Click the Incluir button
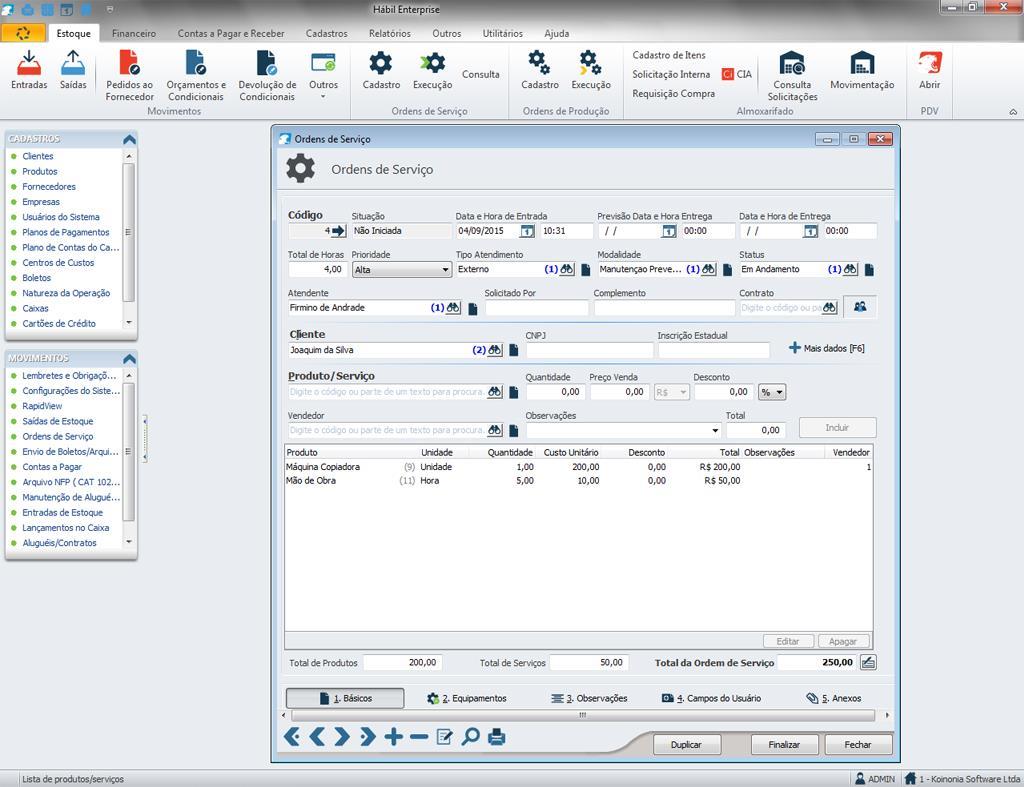The width and height of the screenshot is (1024, 787). (837, 428)
